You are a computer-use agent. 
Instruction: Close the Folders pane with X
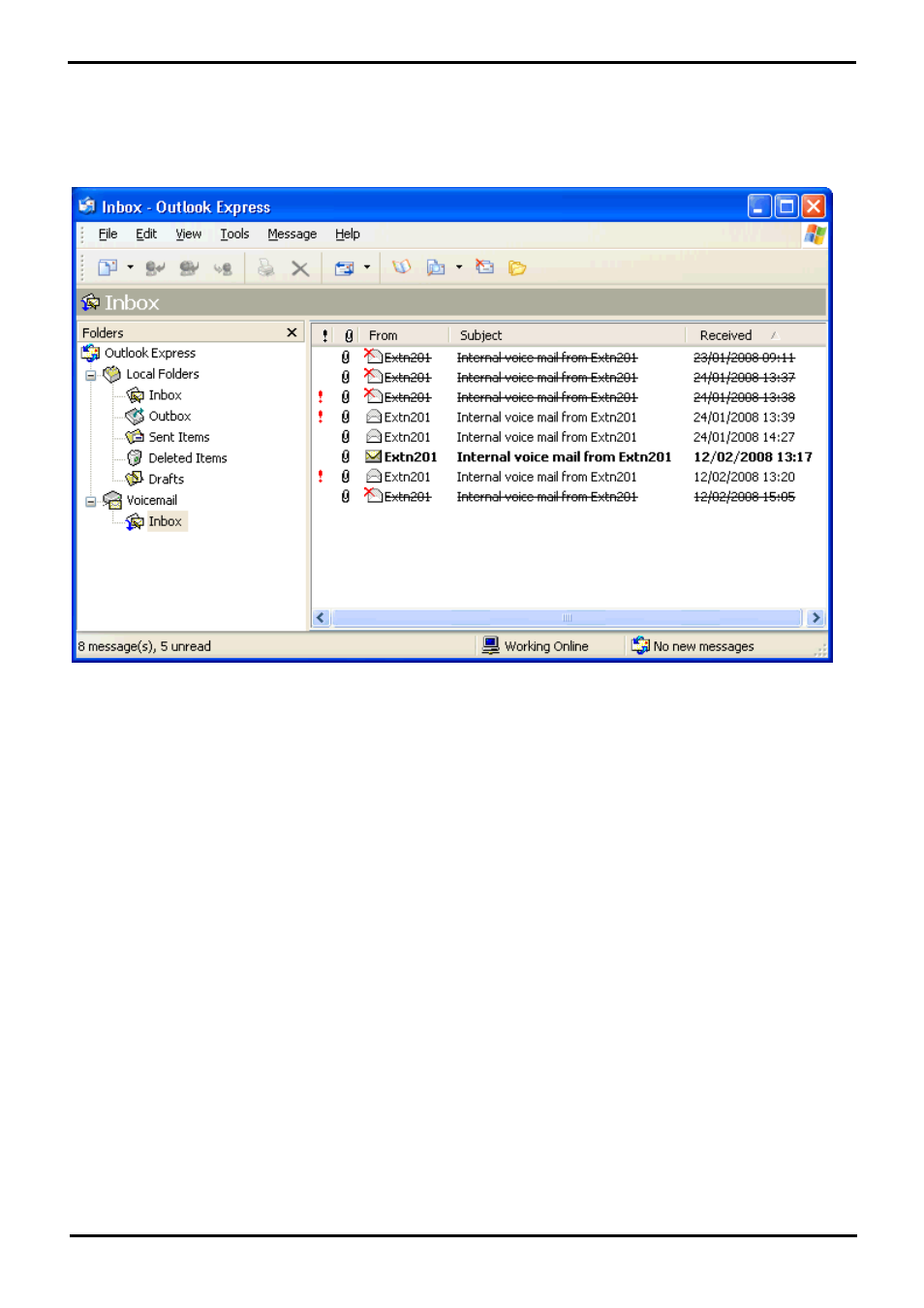pos(292,332)
